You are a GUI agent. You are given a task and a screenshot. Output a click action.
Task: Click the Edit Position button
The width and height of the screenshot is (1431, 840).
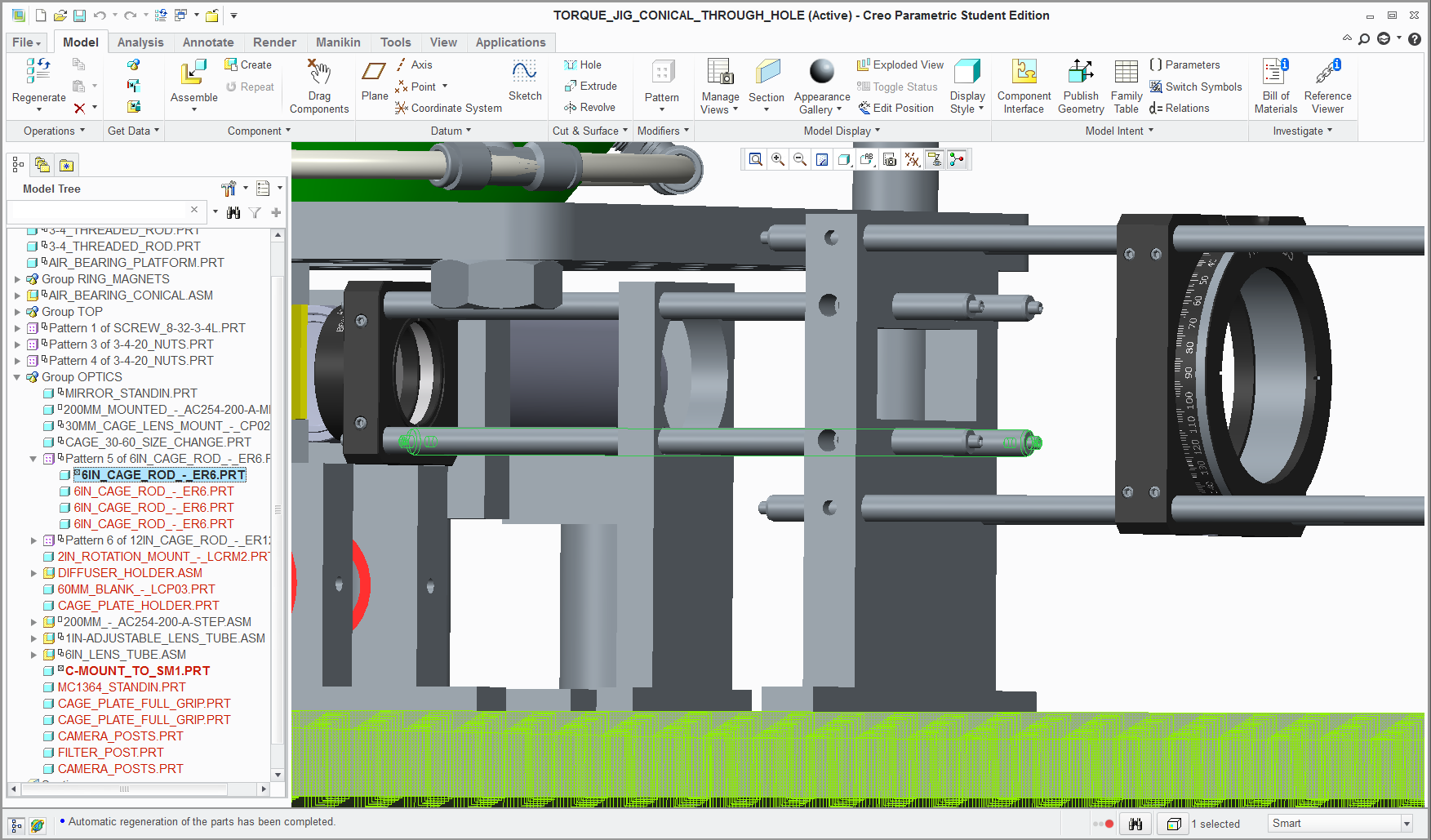(x=895, y=108)
